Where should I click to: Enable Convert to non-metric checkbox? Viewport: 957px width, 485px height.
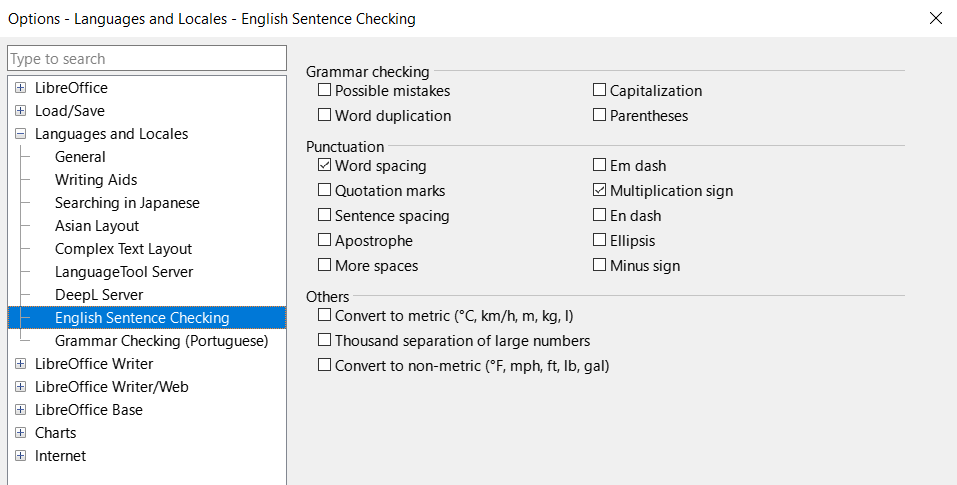click(325, 365)
